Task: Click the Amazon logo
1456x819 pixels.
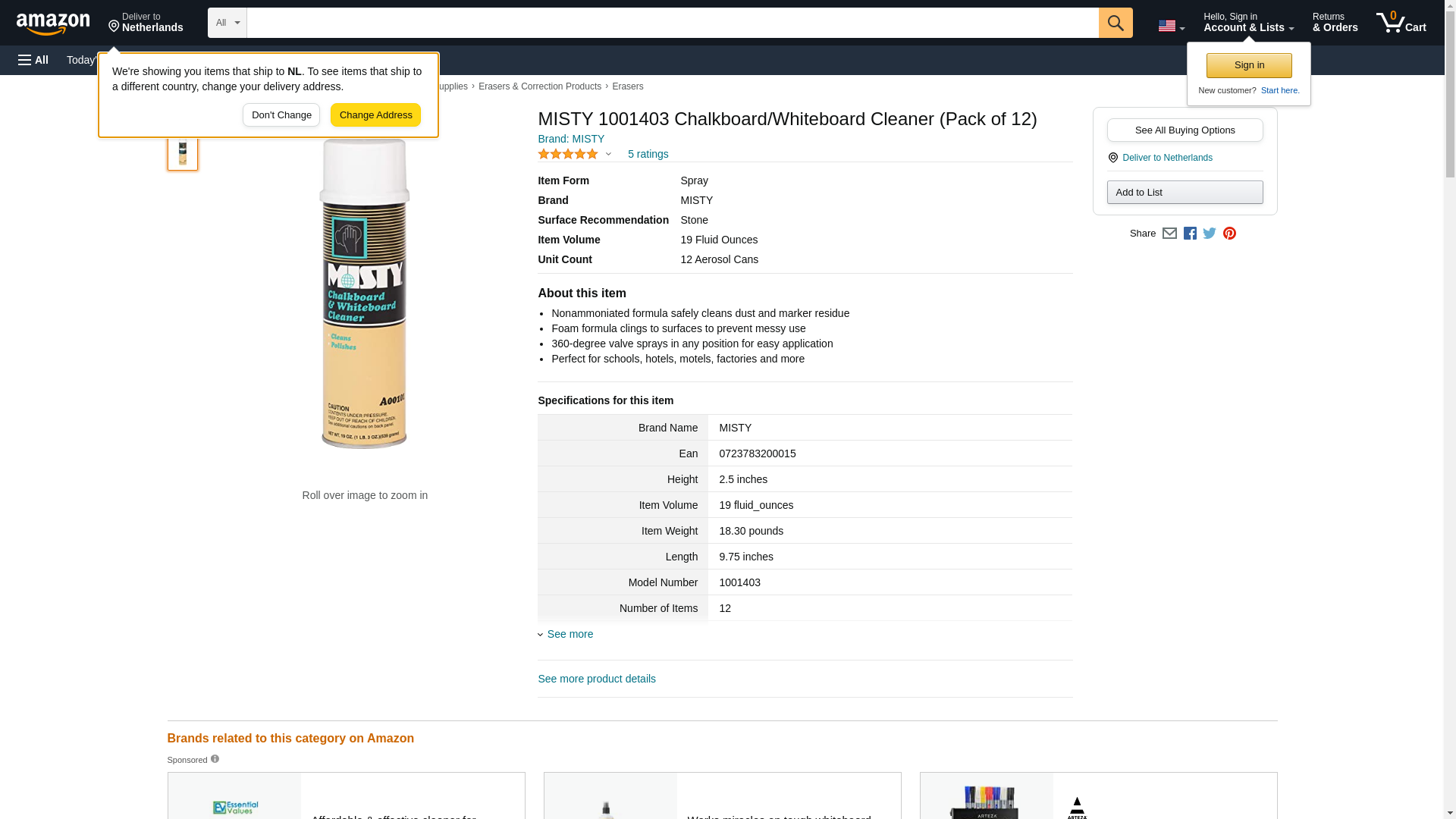Action: (53, 24)
